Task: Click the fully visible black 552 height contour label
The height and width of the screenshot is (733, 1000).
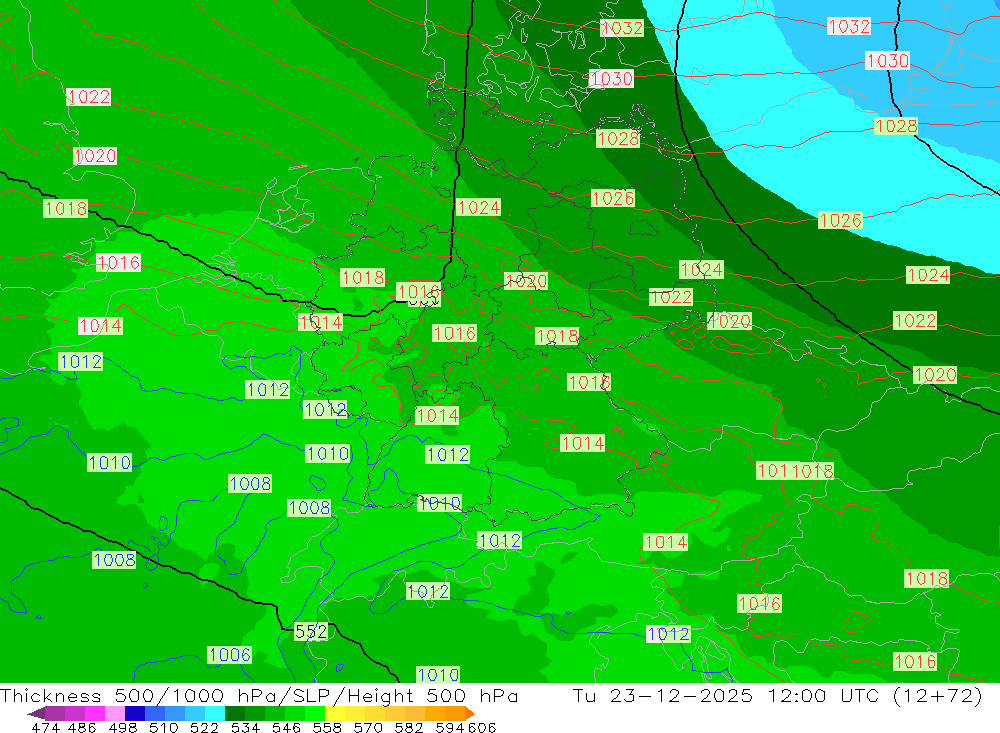Action: pos(311,632)
